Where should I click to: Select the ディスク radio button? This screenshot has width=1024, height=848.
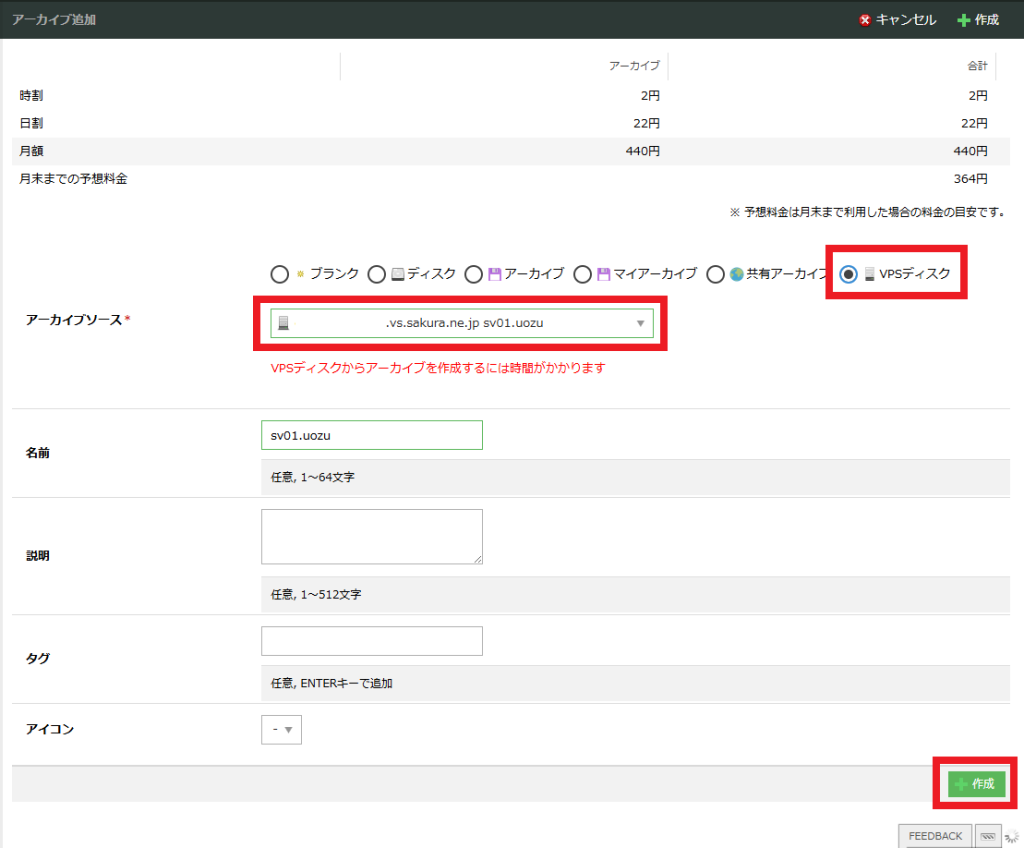click(x=376, y=274)
